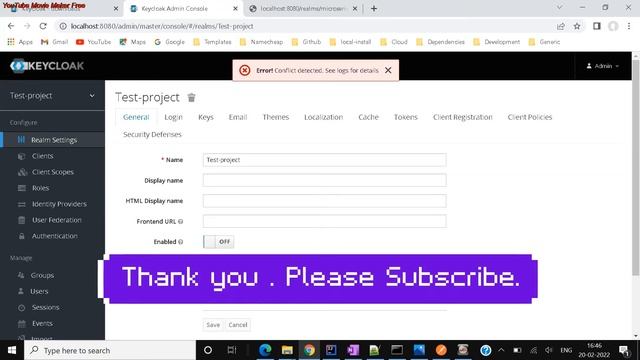Switch to the General tab
Viewport: 640px width, 360px height.
[x=136, y=117]
